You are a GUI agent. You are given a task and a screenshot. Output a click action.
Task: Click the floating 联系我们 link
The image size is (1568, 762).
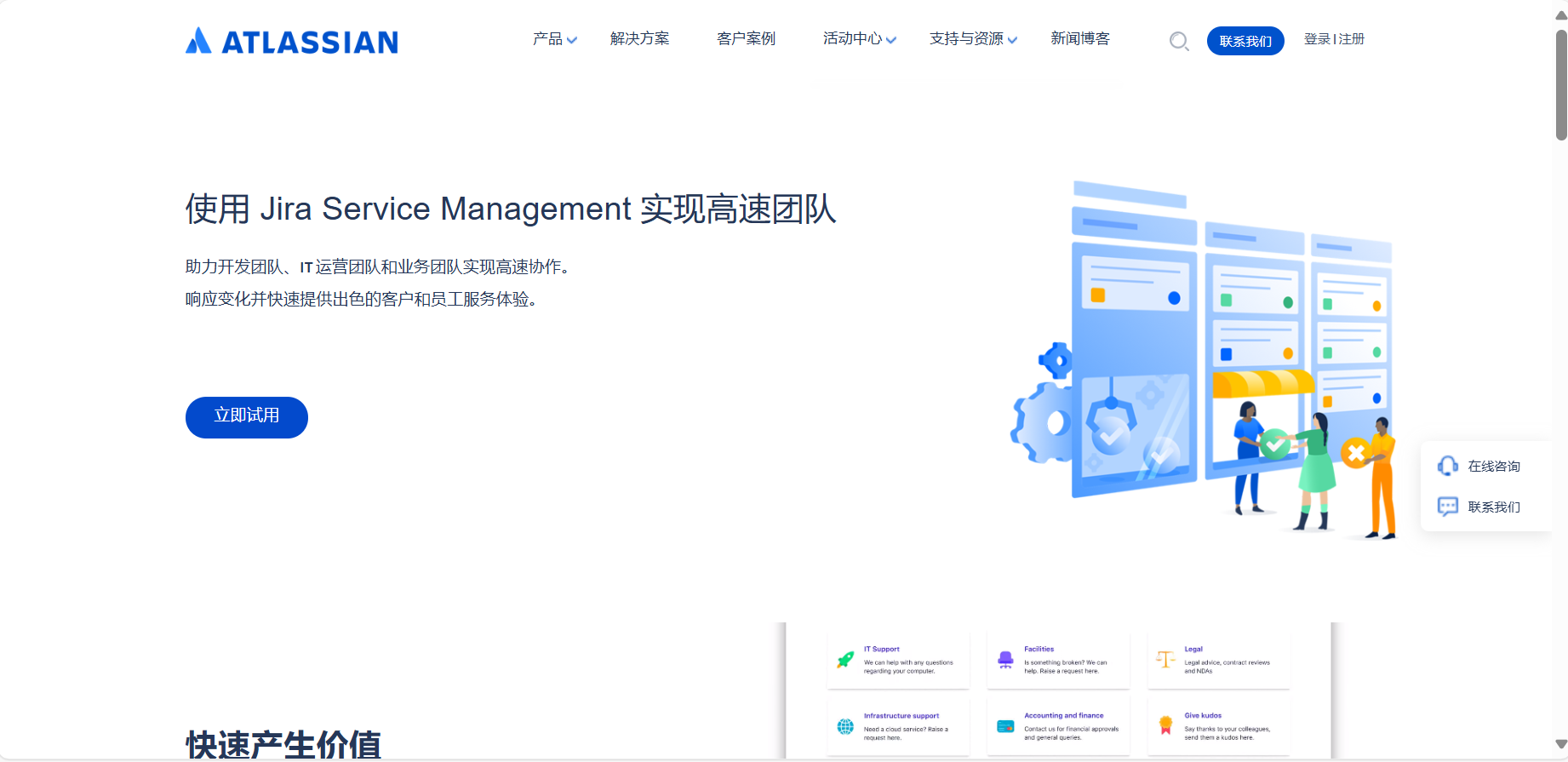pos(1494,507)
